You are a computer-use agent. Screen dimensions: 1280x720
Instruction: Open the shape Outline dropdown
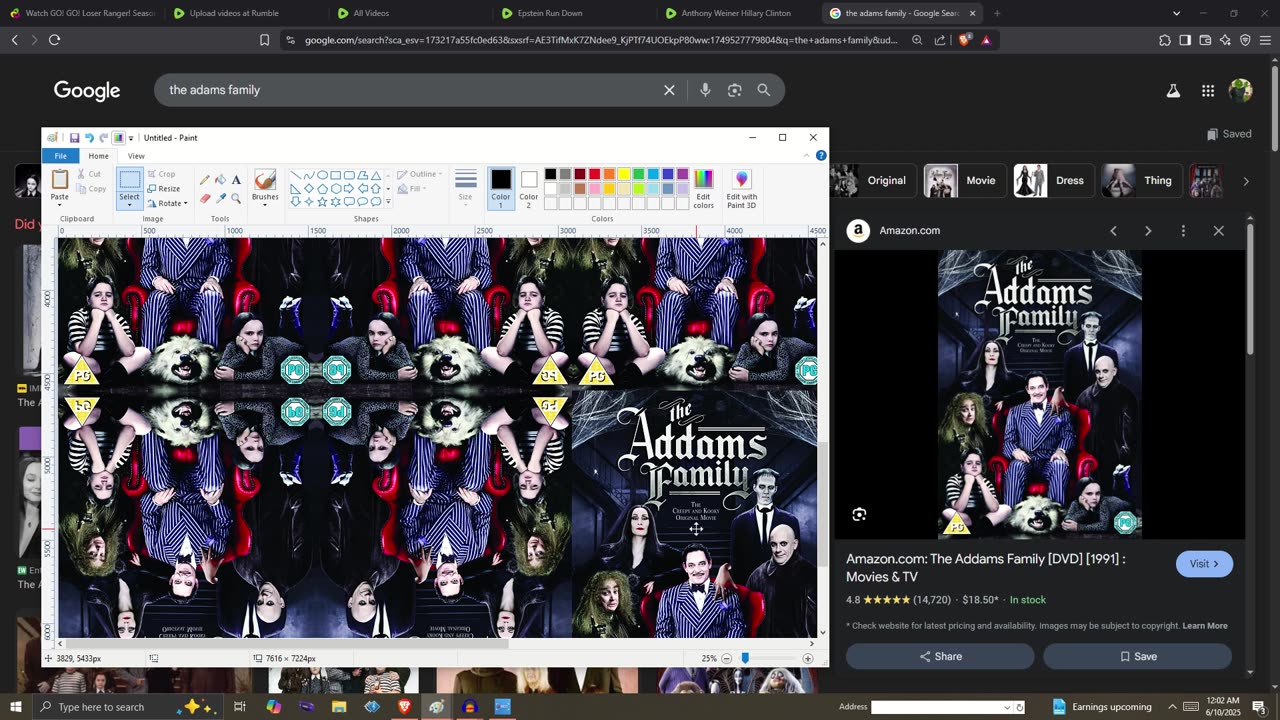(x=419, y=174)
